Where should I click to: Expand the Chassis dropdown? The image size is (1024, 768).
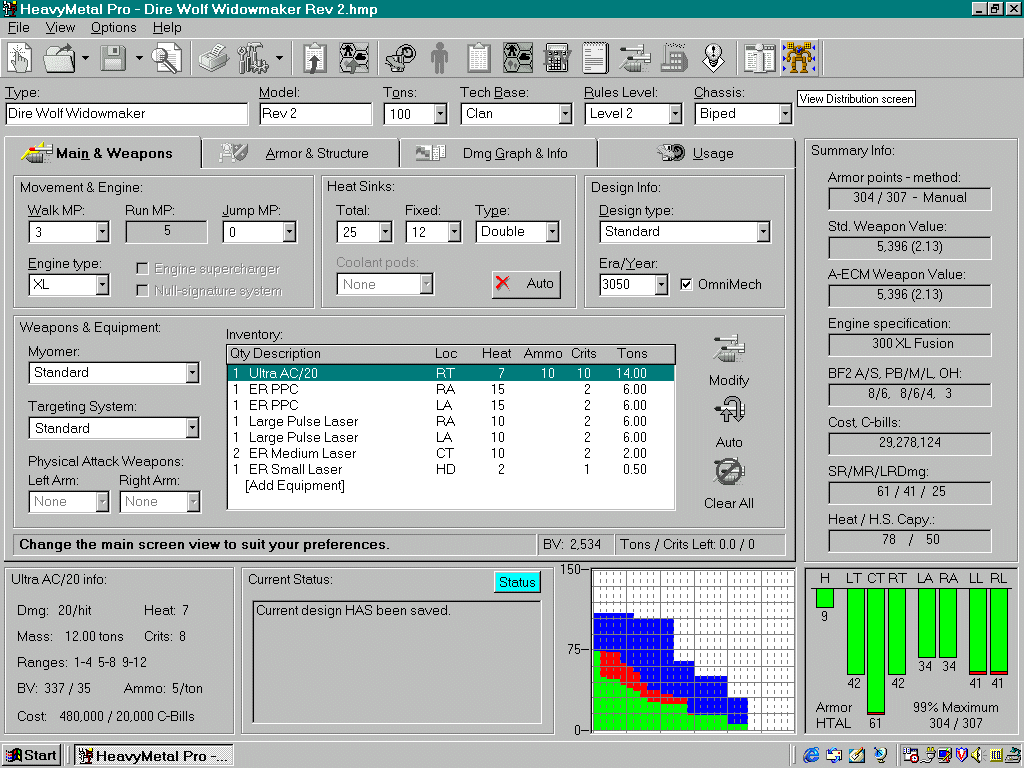785,114
